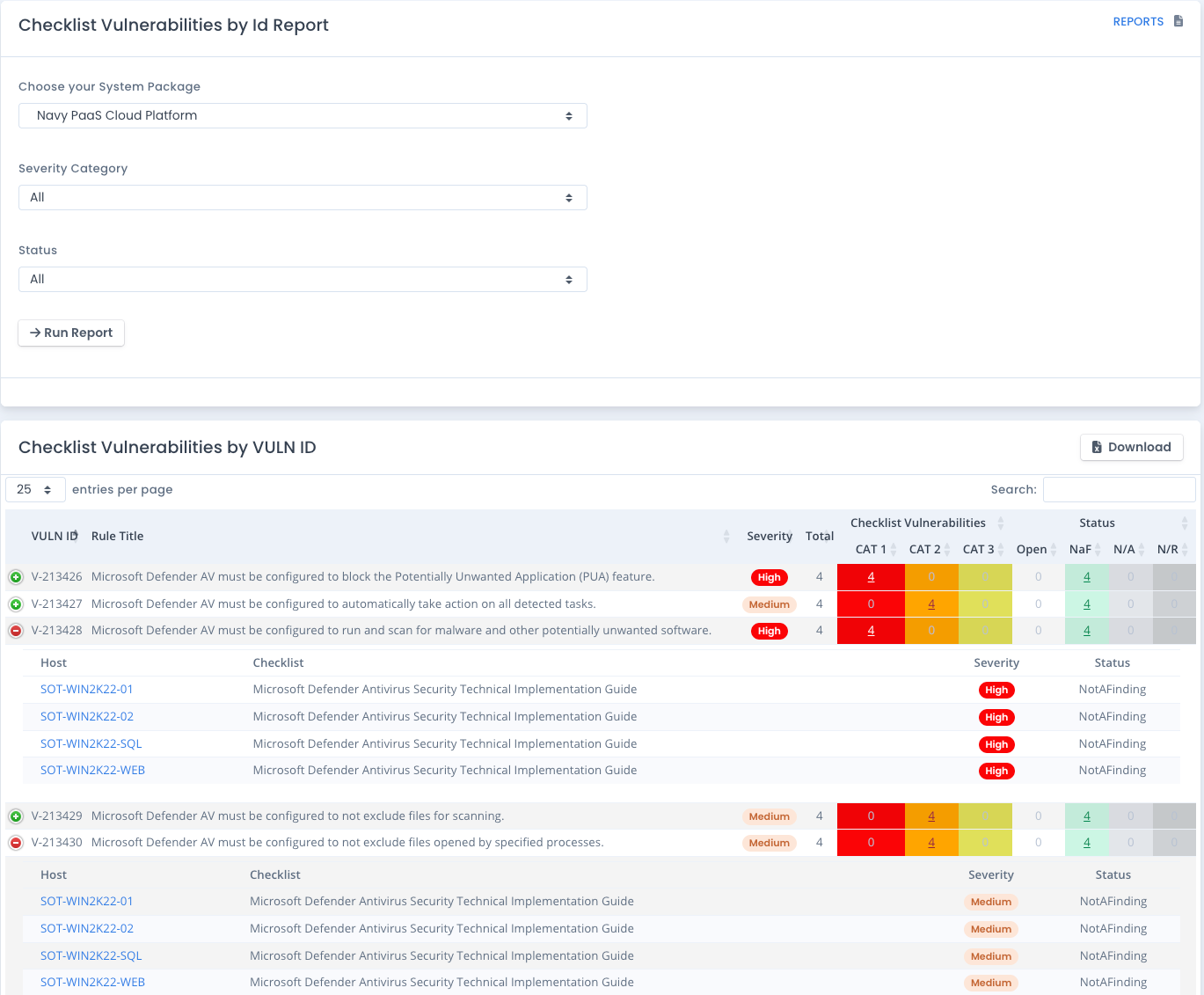Click CAT 1 count 4 for V-213426
The image size is (1204, 995).
[x=871, y=577]
